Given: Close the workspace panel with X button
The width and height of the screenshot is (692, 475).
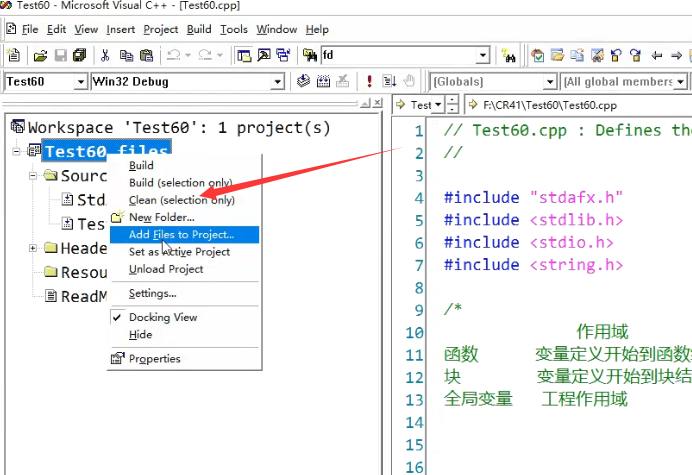Looking at the screenshot, I should [x=378, y=103].
